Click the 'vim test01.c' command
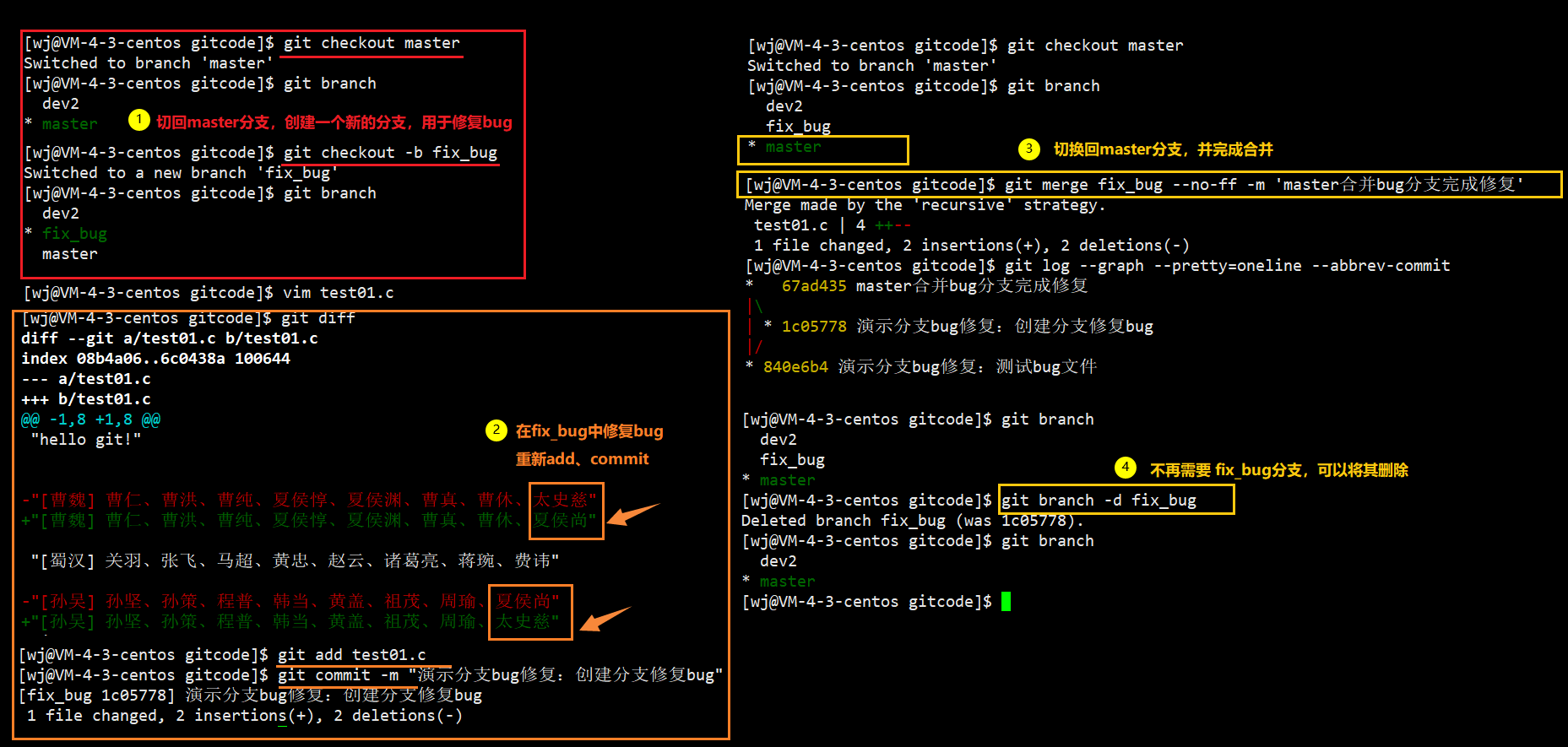This screenshot has width=1568, height=747. (x=338, y=293)
